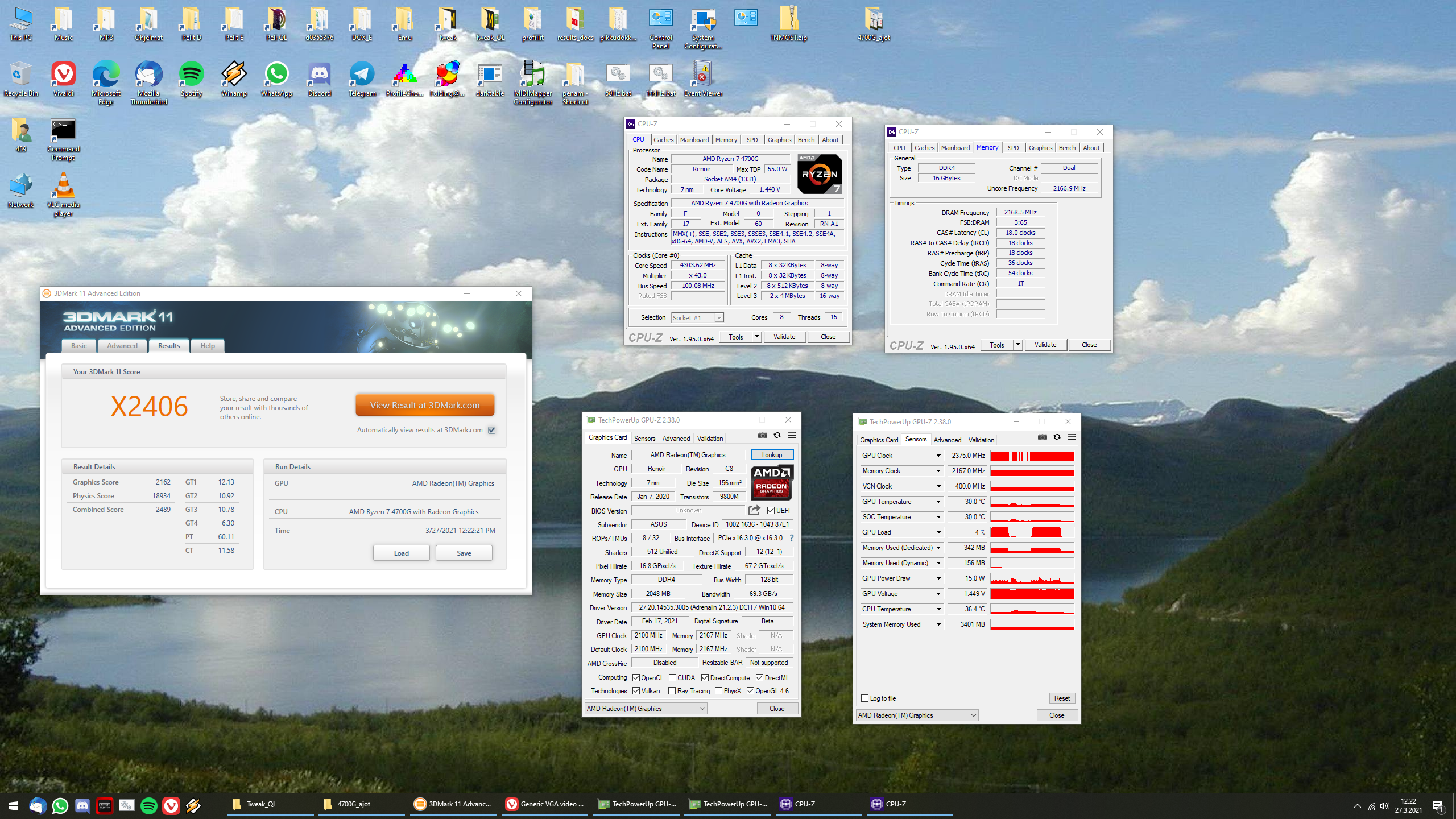
Task: Open the hamburger menu in GPU-Z Graphics Card window
Action: click(792, 436)
